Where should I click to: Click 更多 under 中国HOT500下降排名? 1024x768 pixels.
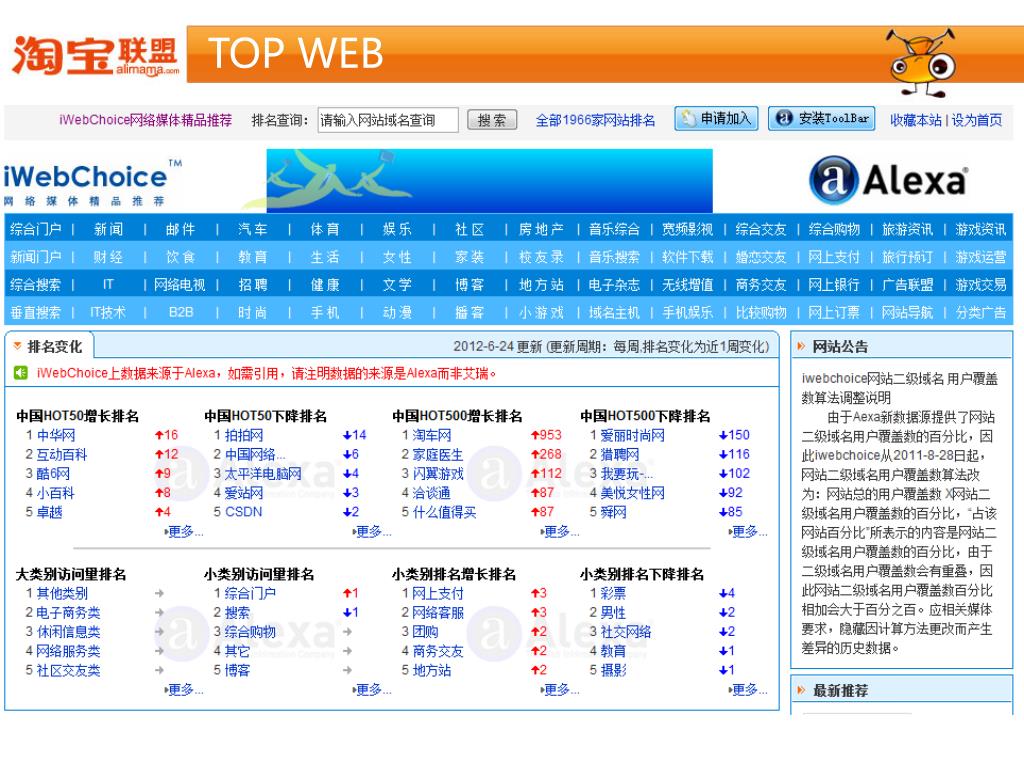tap(749, 532)
